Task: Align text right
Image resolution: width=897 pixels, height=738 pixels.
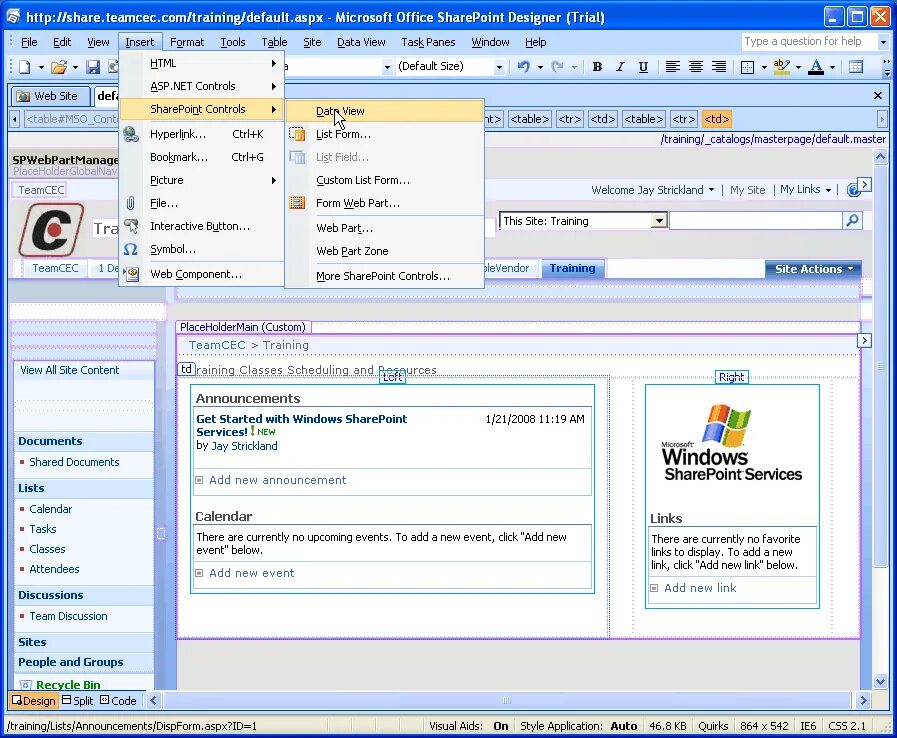Action: (x=719, y=66)
